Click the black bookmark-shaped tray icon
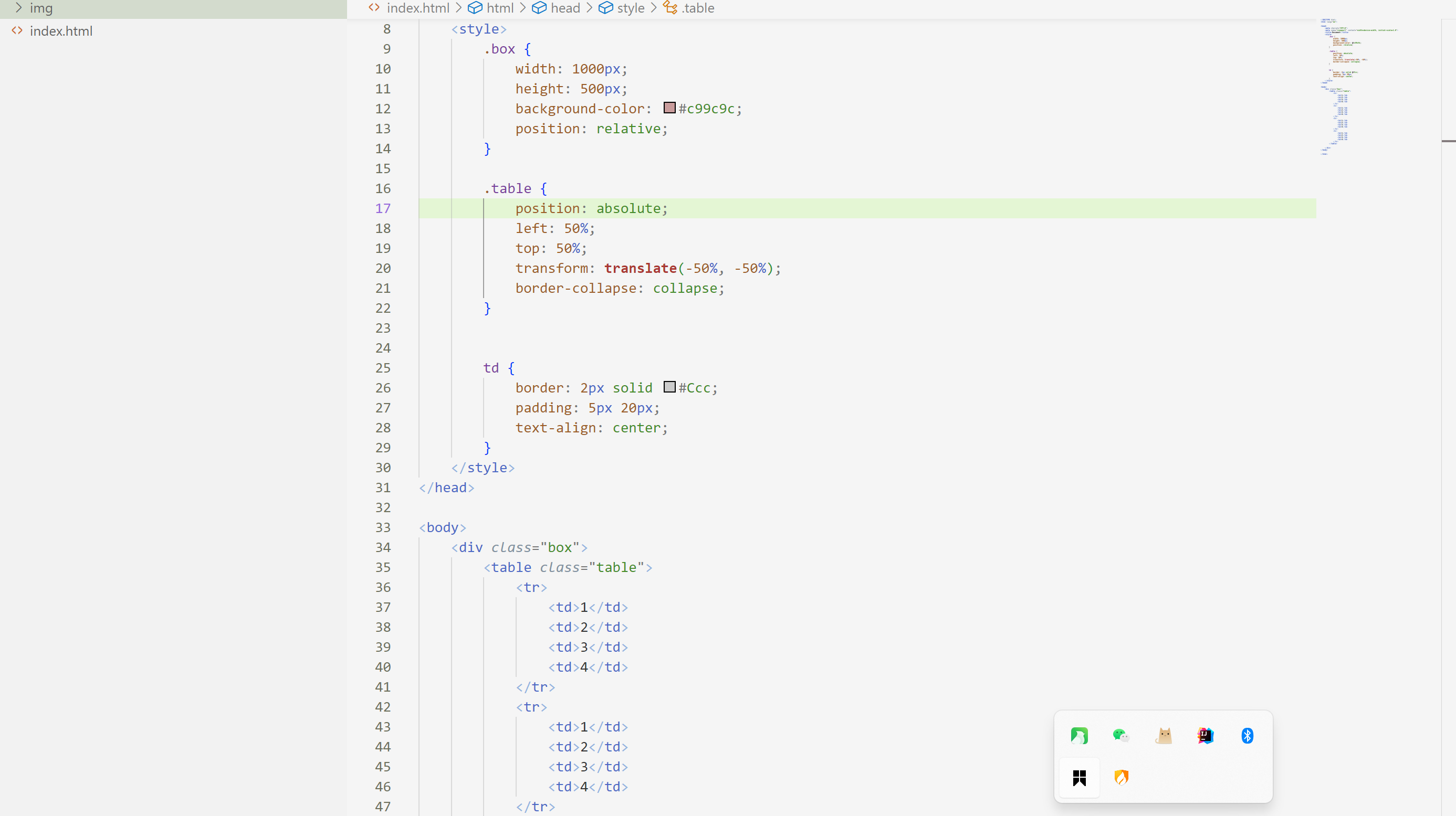 1079,778
